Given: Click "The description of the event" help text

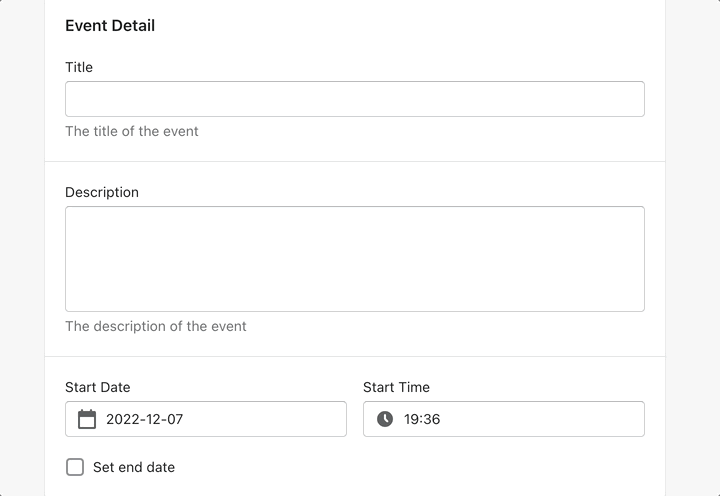Looking at the screenshot, I should point(156,326).
